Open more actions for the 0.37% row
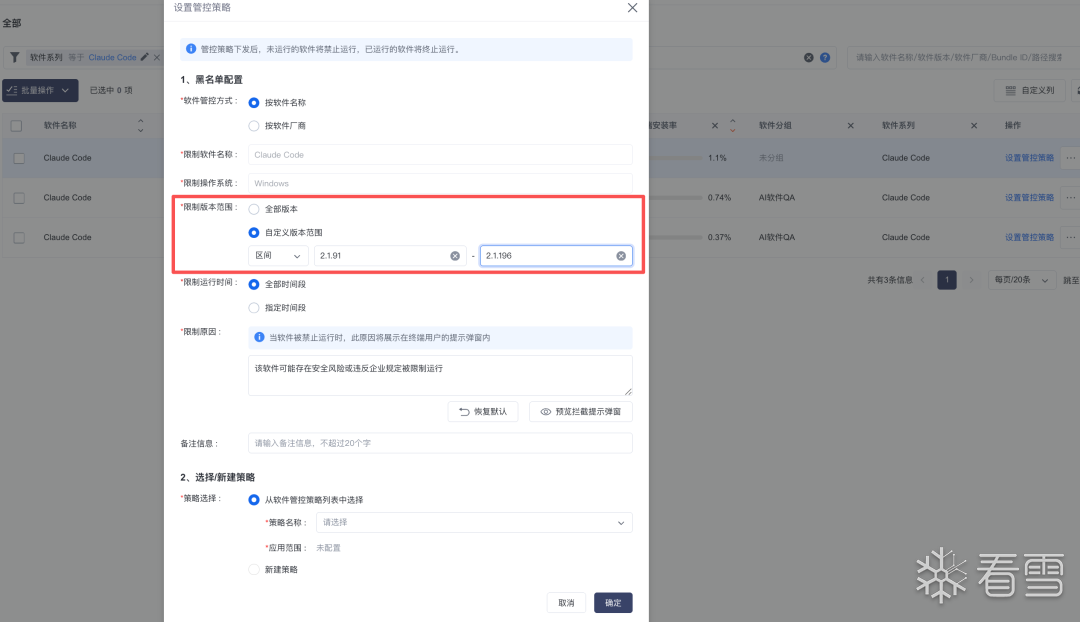The height and width of the screenshot is (622, 1080). (1070, 237)
